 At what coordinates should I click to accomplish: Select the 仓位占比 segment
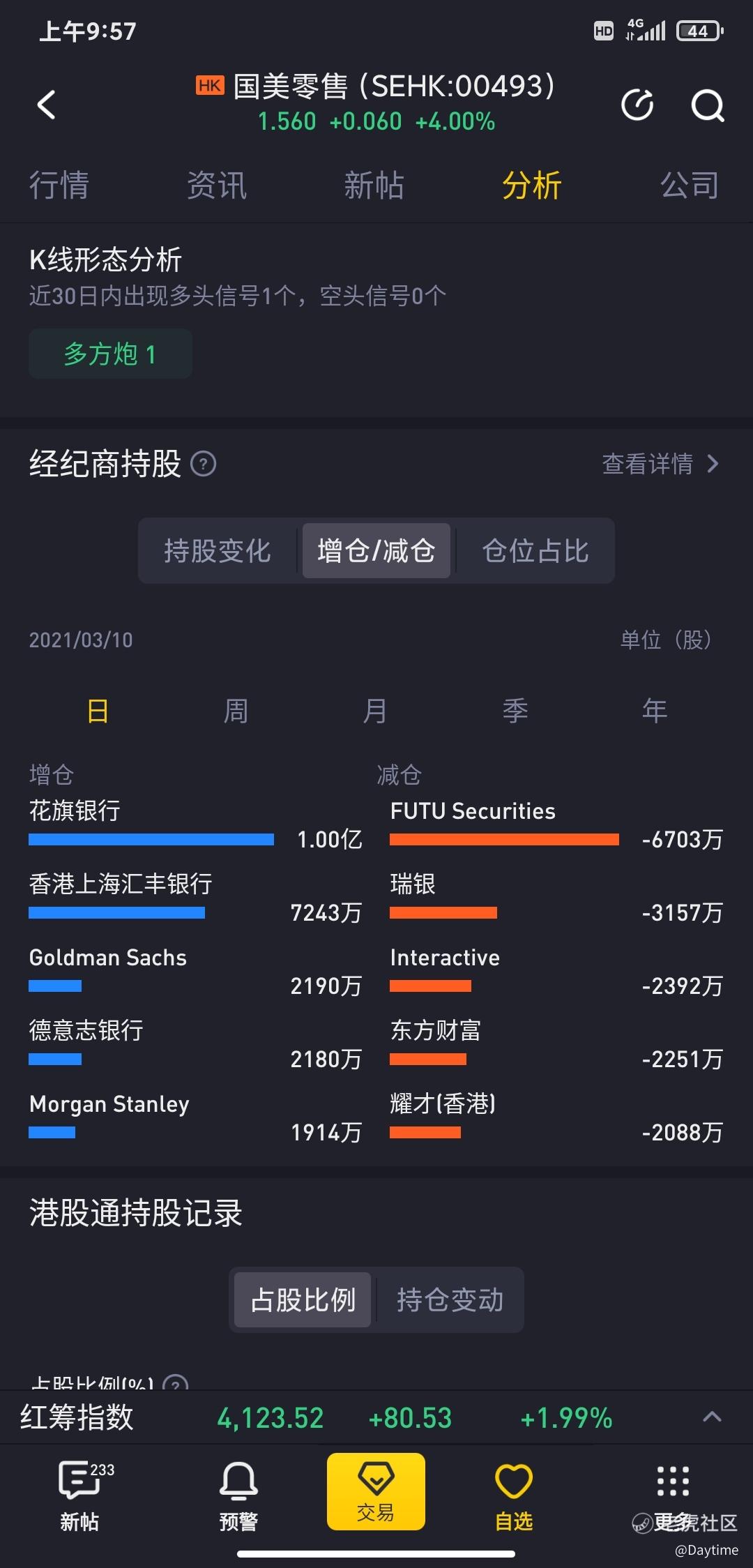[535, 550]
